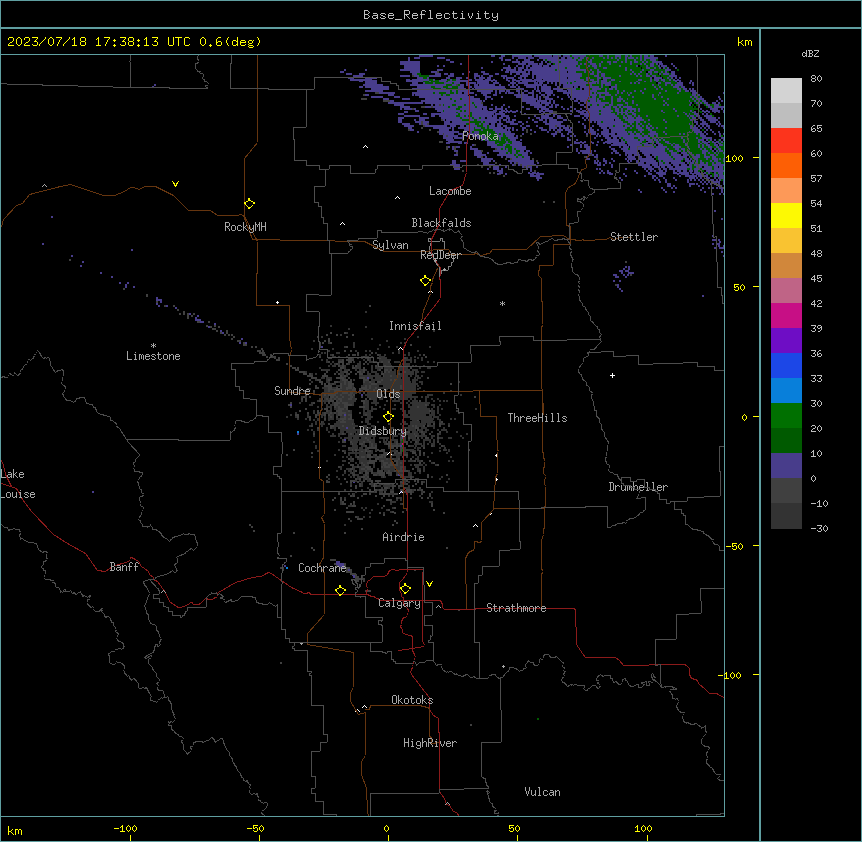
Task: Click the Innisfail label
Action: pos(415,326)
